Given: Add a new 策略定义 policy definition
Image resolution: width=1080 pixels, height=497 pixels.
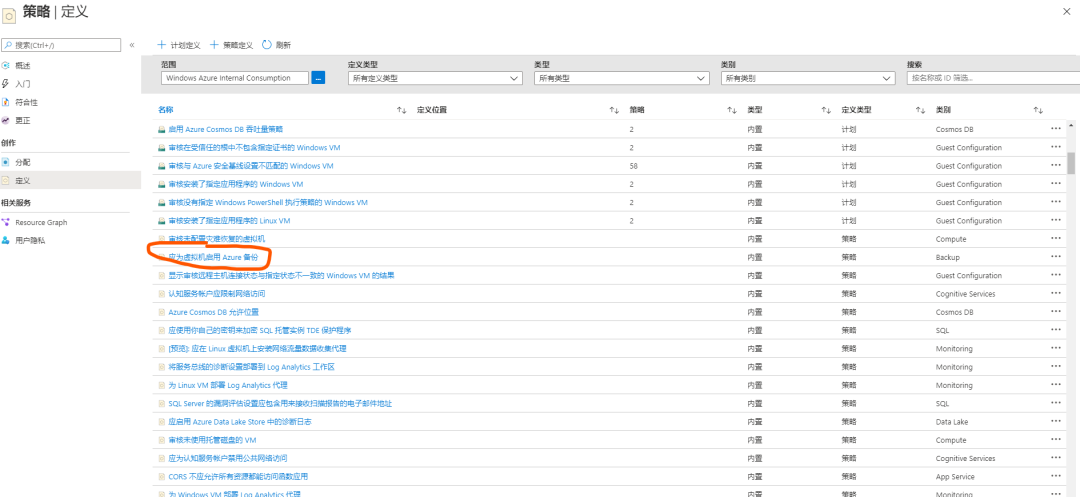Looking at the screenshot, I should 231,45.
